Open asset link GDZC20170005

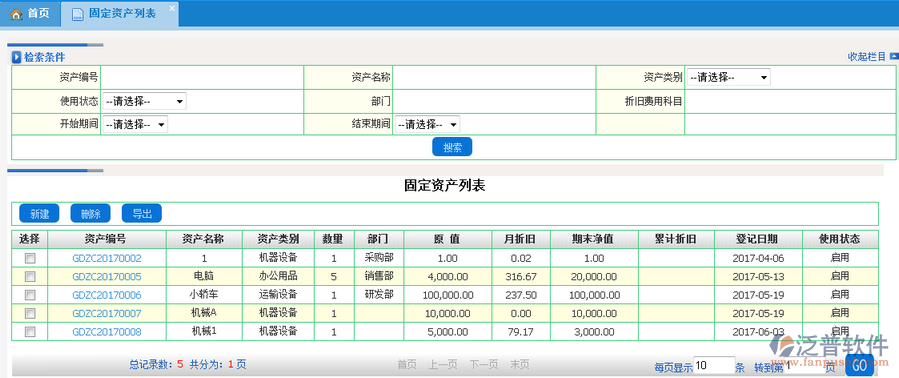click(x=107, y=276)
